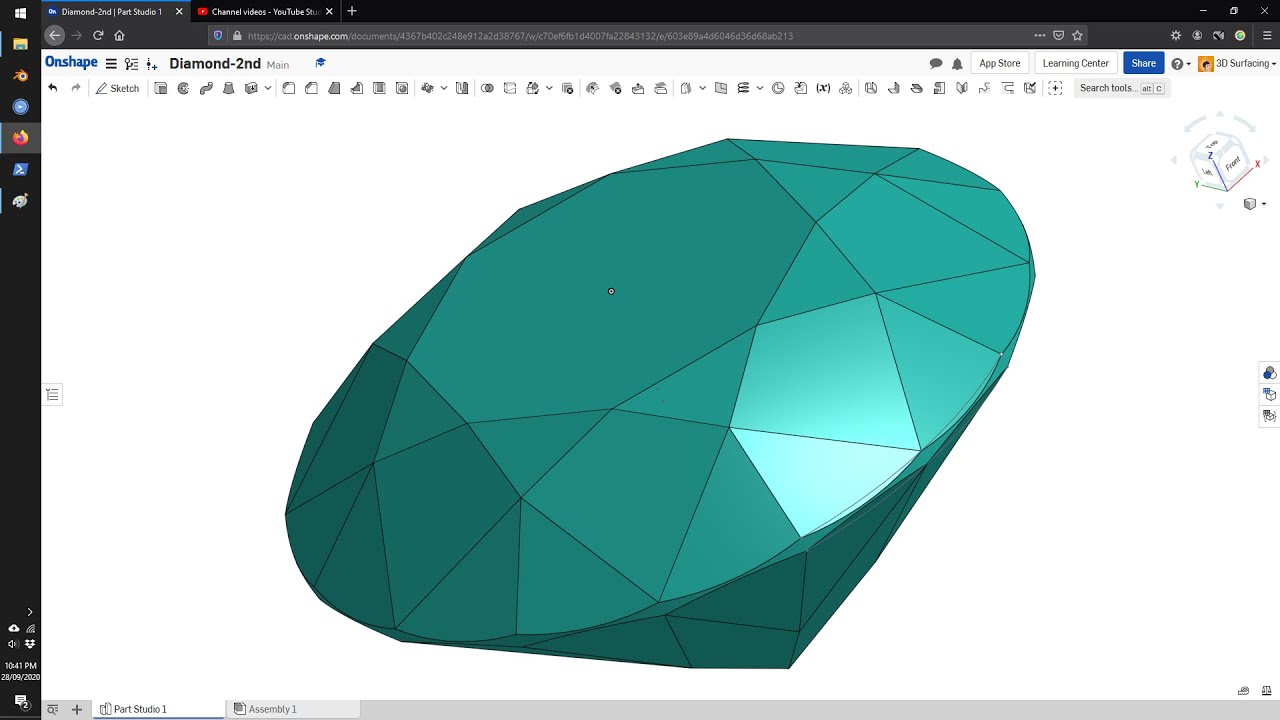Viewport: 1280px width, 720px height.
Task: Select the Linear pattern tool
Action: 427,88
